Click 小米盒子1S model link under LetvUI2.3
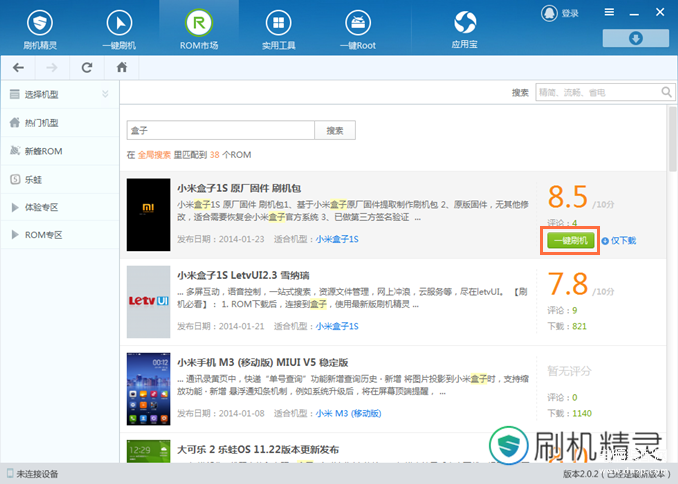Viewport: 678px width, 484px height. [337, 326]
